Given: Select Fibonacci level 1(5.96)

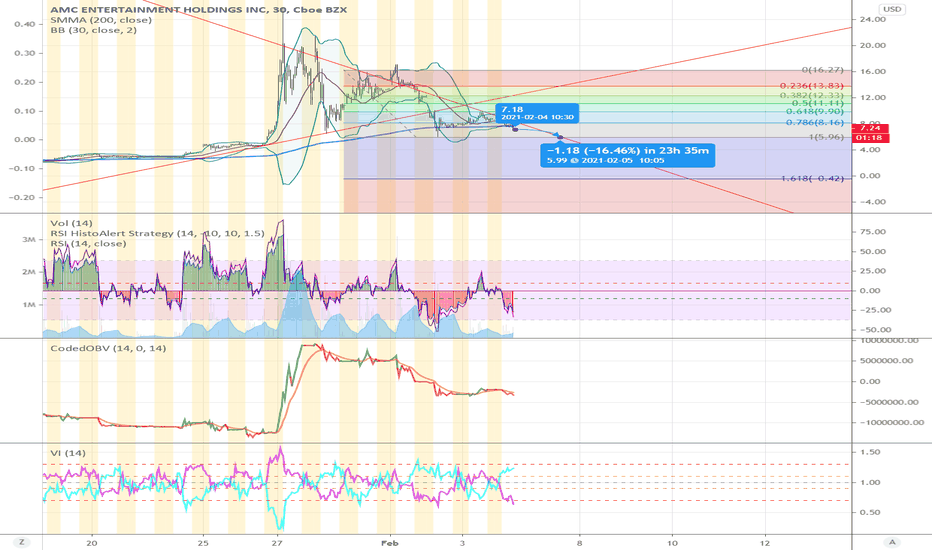Looking at the screenshot, I should [826, 137].
